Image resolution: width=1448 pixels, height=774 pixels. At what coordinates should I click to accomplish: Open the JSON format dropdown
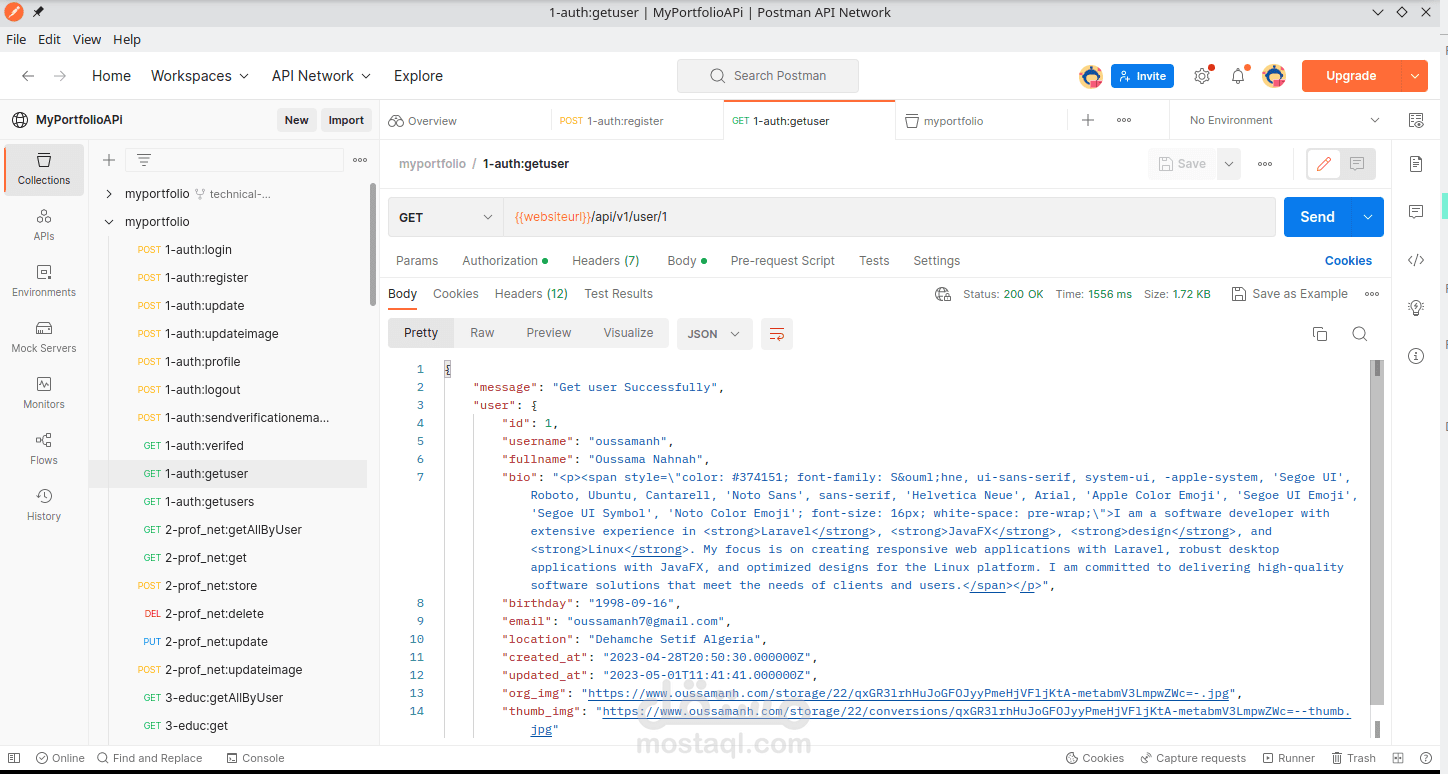coord(714,334)
